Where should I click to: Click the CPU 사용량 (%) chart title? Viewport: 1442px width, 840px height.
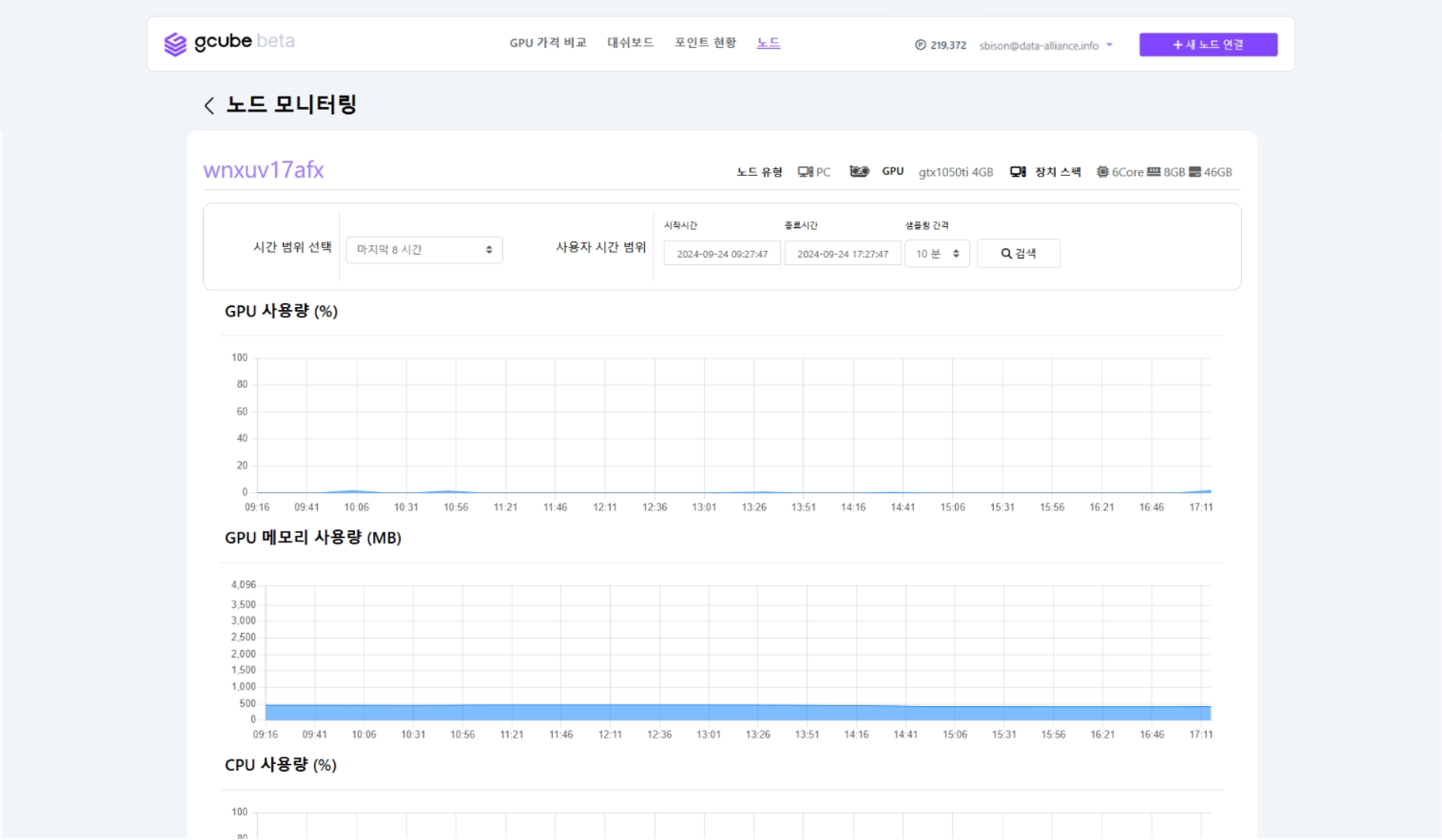[x=280, y=765]
